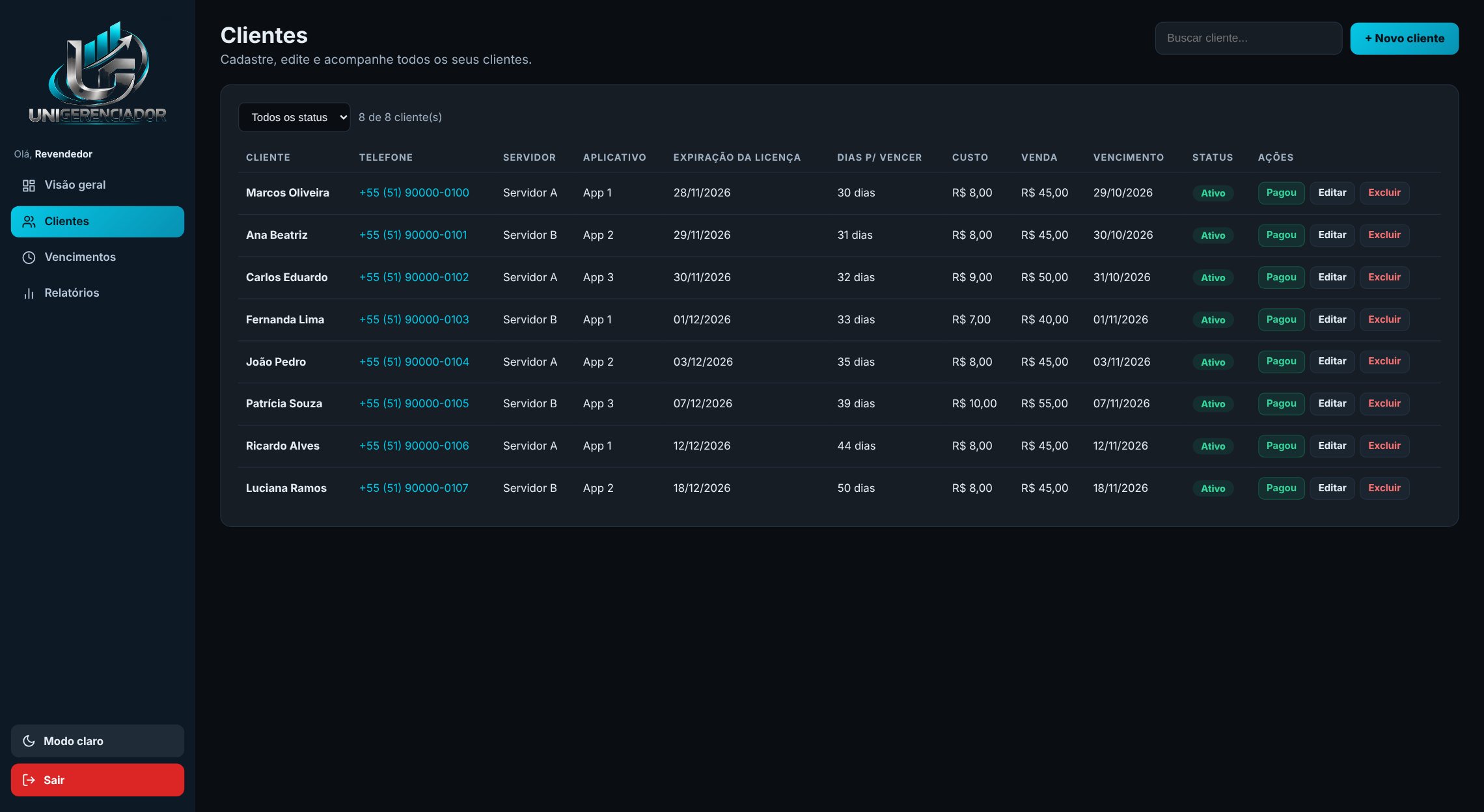The width and height of the screenshot is (1484, 812).
Task: Mark Ricardo Alves as Pagou
Action: click(1281, 446)
